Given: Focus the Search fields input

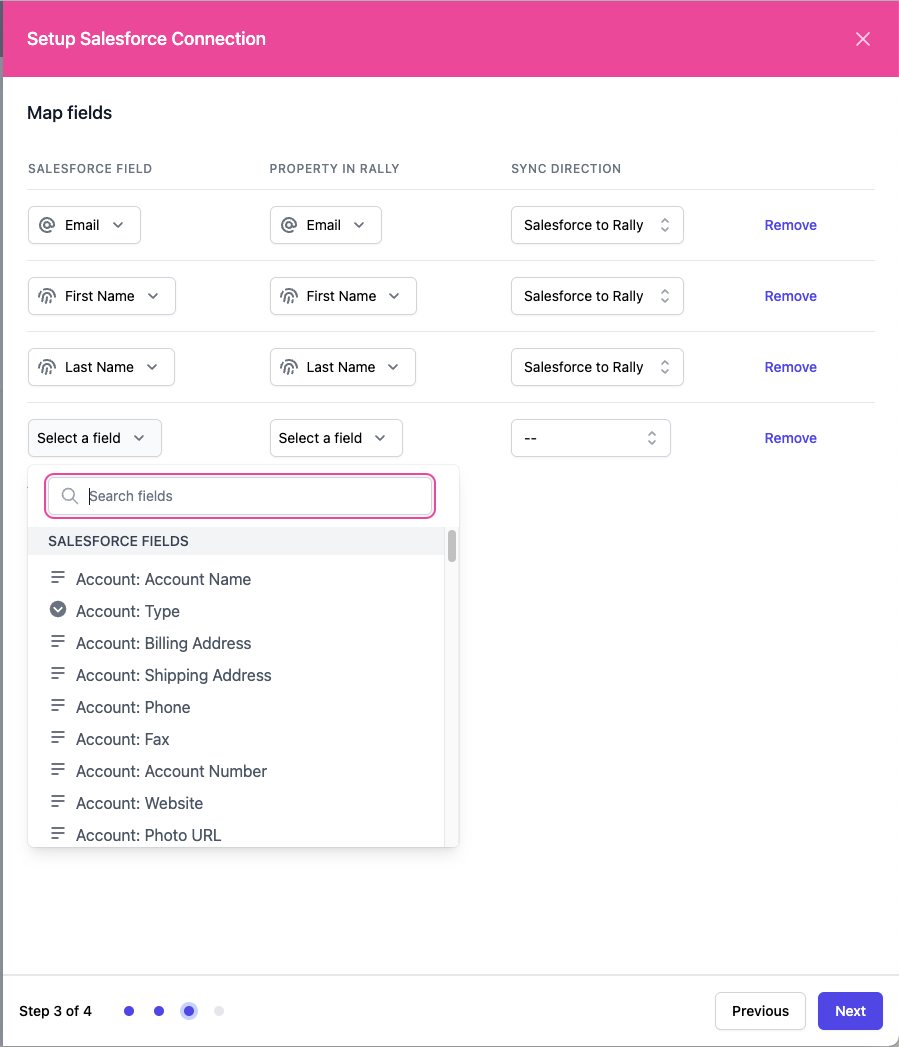Looking at the screenshot, I should point(240,495).
